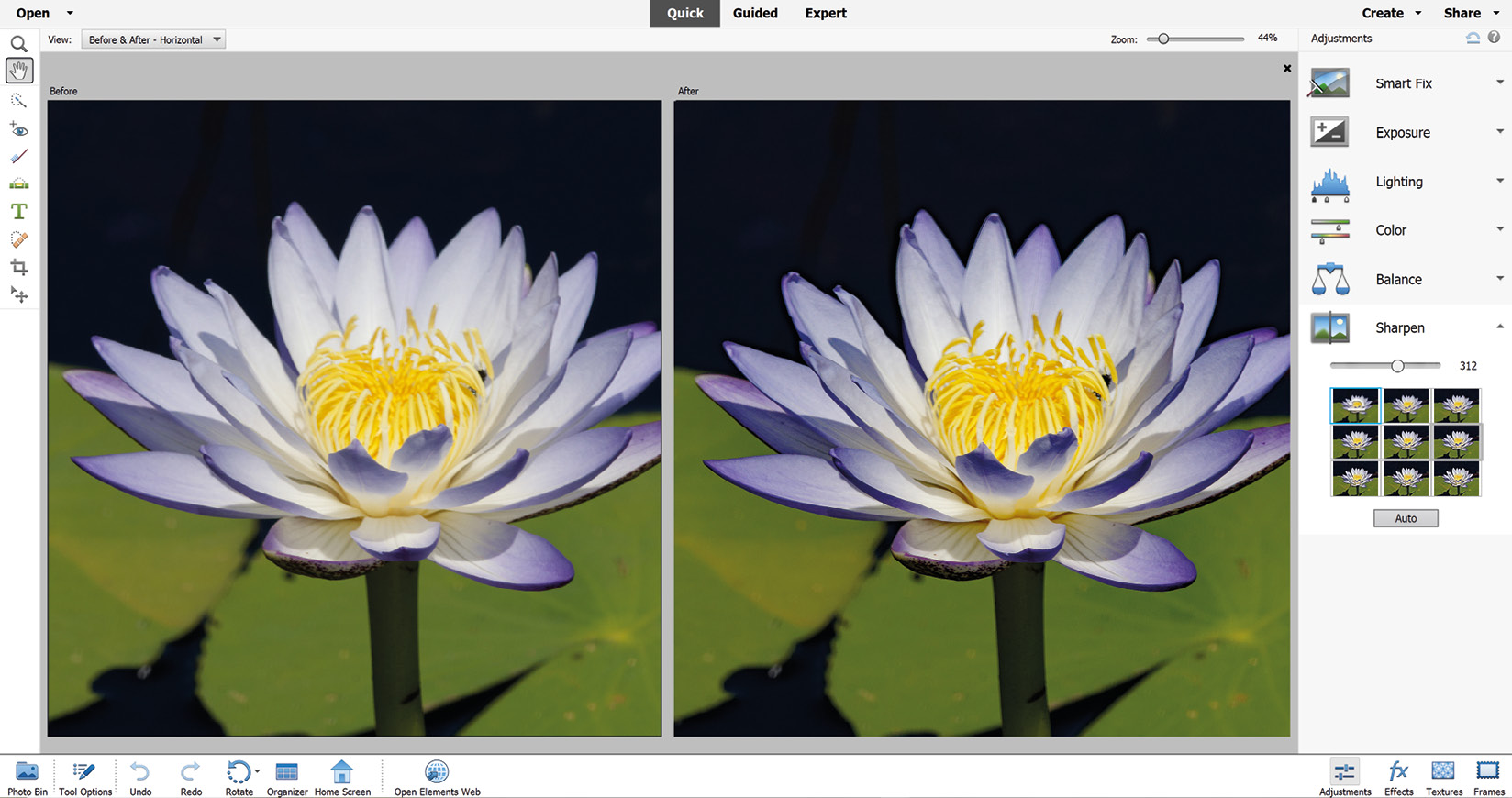Open Elements Web
Viewport: 1512px width, 798px height.
(x=437, y=778)
